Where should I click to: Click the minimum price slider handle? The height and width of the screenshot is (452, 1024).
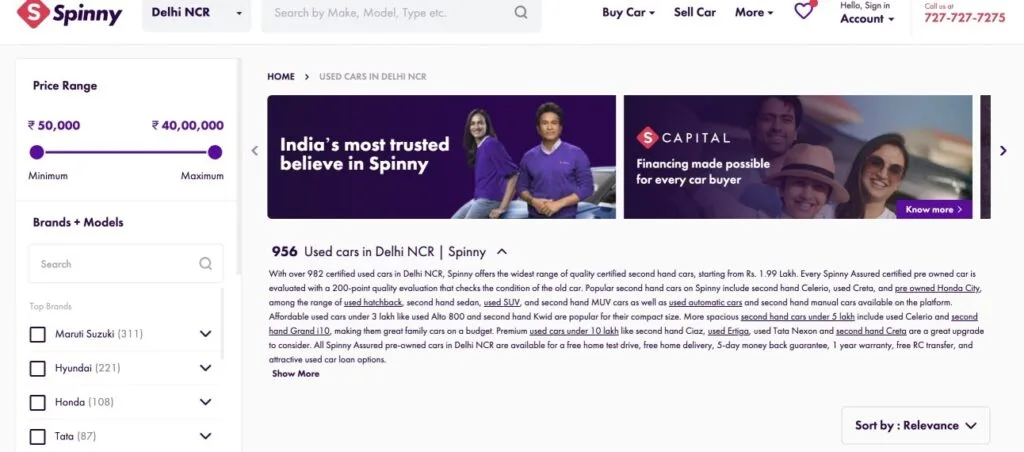(37, 152)
